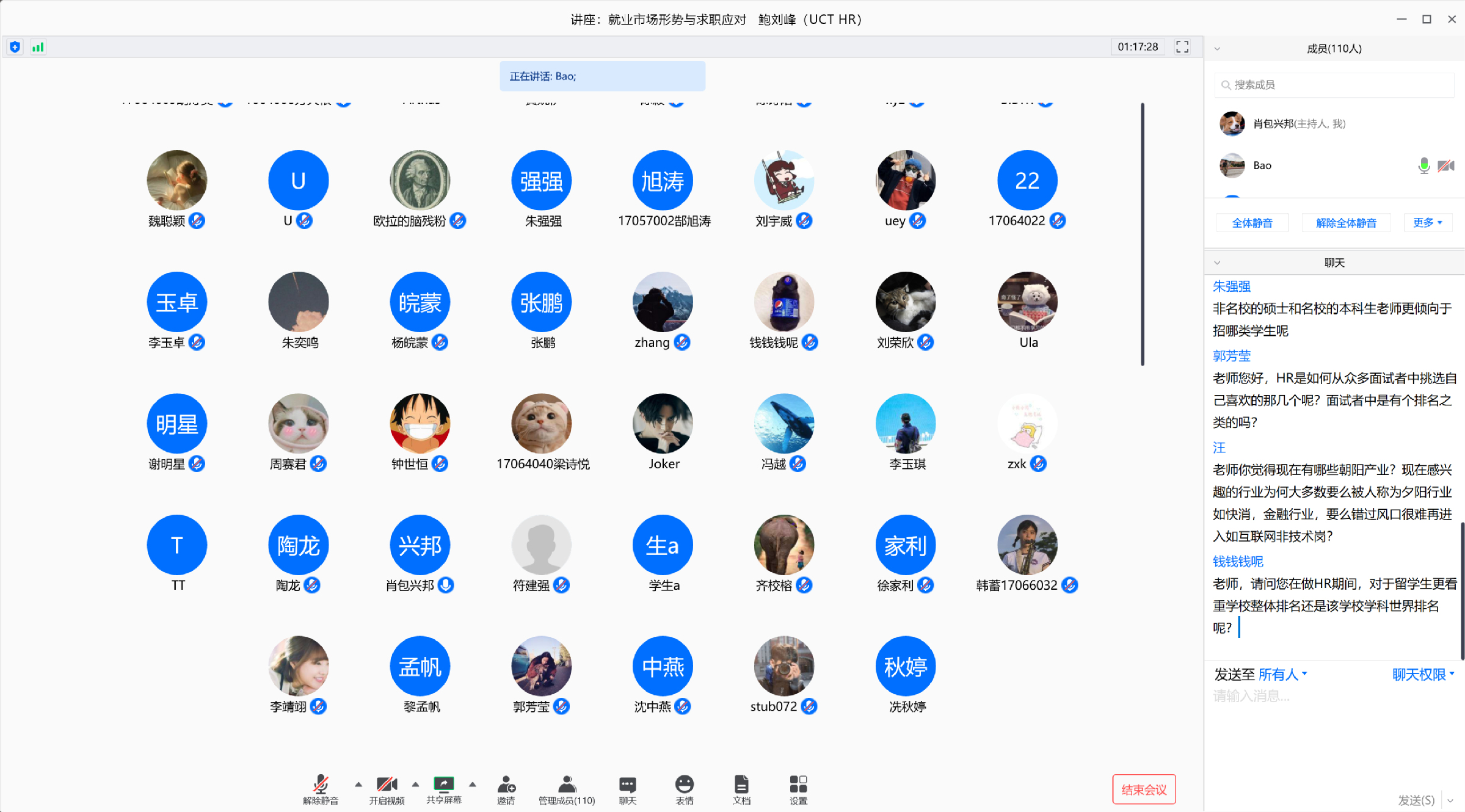1465x812 pixels.
Task: Click the share screen icon
Action: [x=443, y=785]
